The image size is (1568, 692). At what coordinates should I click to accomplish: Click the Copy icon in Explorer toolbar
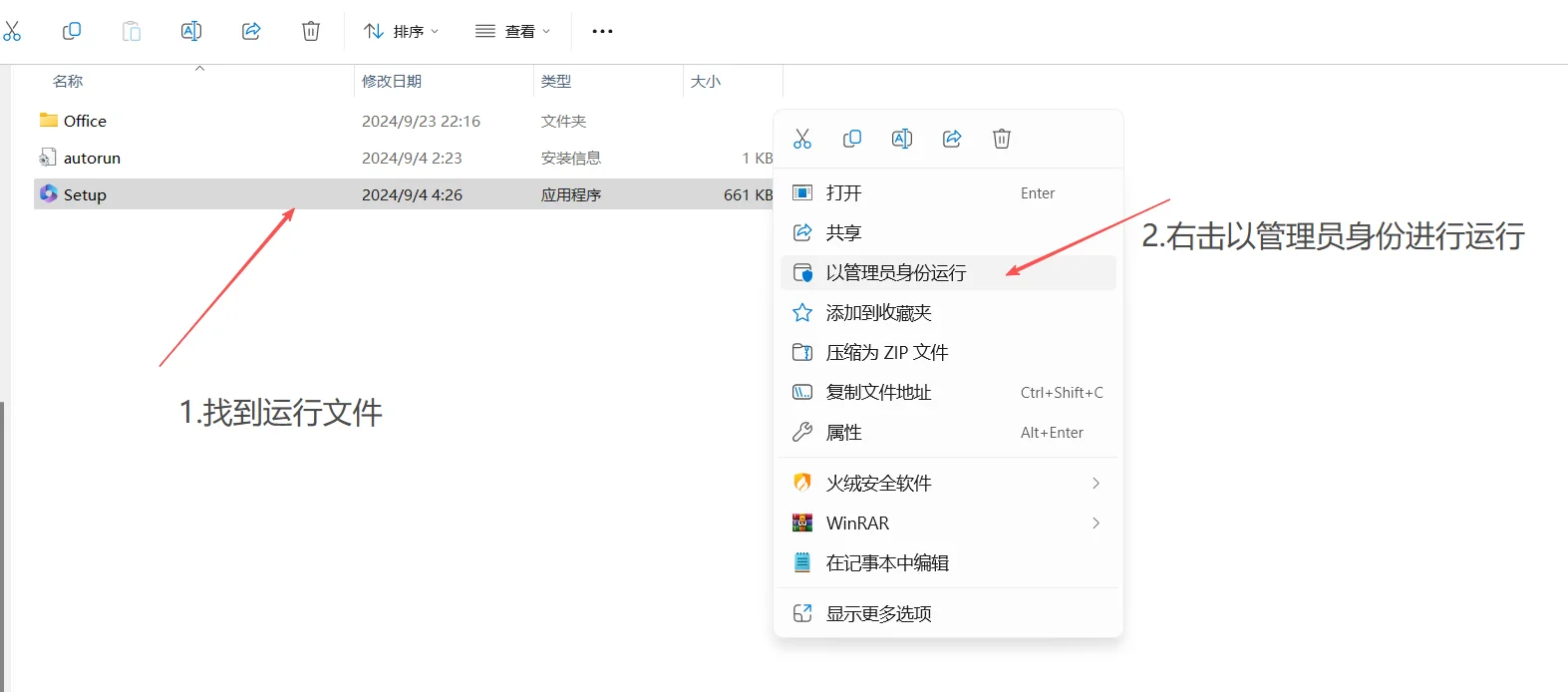(72, 31)
